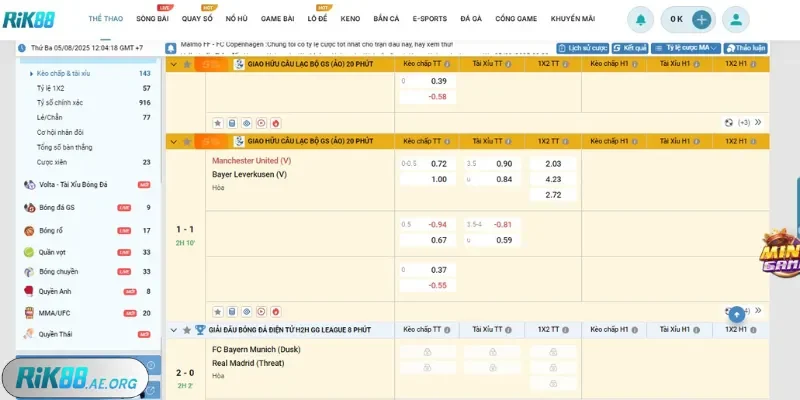The width and height of the screenshot is (800, 400).
Task: Favorite the H2H GG League star
Action: 186,329
